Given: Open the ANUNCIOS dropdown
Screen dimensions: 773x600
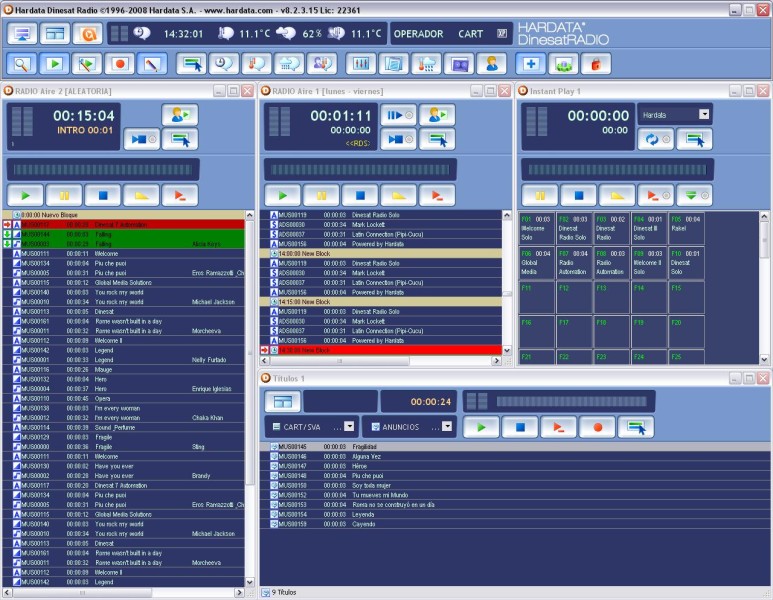Looking at the screenshot, I should click(x=447, y=426).
